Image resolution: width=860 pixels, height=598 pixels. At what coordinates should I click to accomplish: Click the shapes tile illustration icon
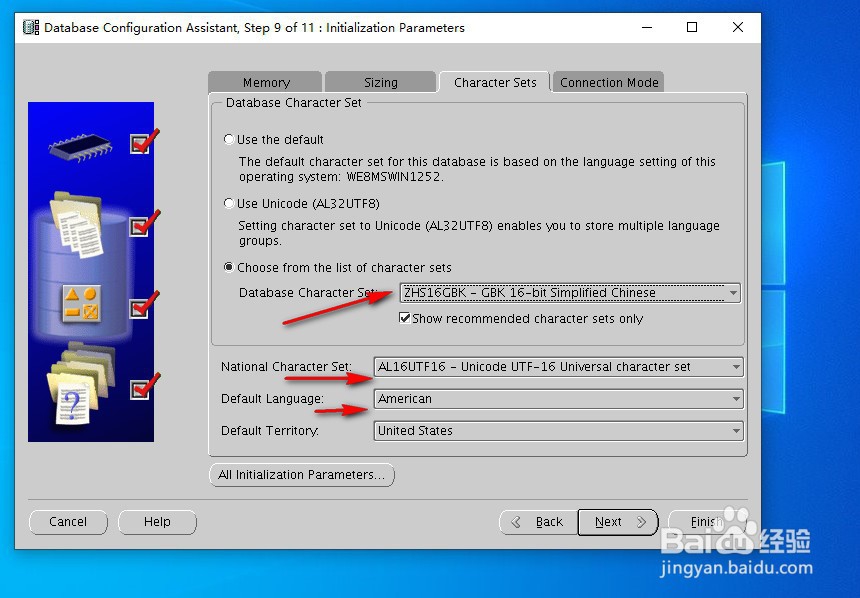pos(81,304)
